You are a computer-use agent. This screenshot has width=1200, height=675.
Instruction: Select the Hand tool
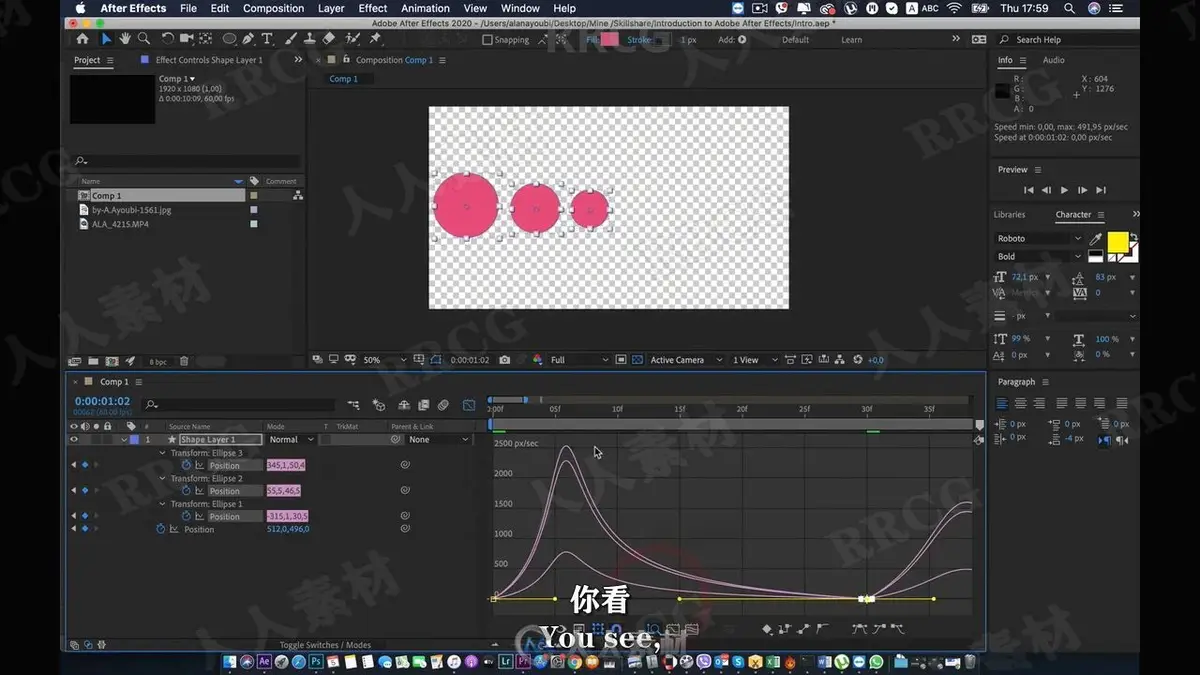coord(125,39)
